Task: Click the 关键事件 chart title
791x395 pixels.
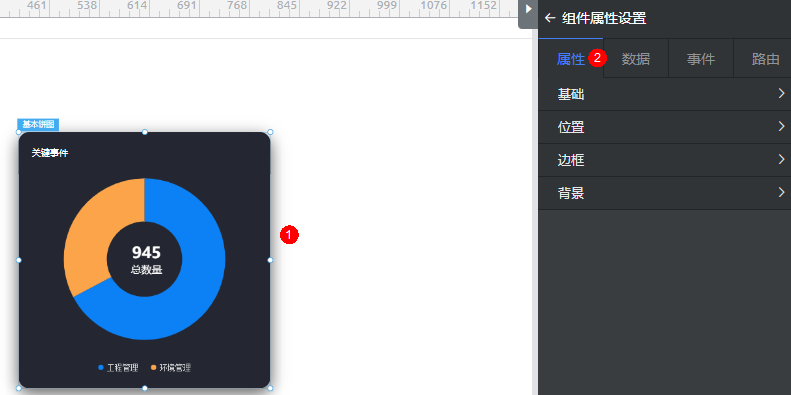Action: tap(50, 153)
